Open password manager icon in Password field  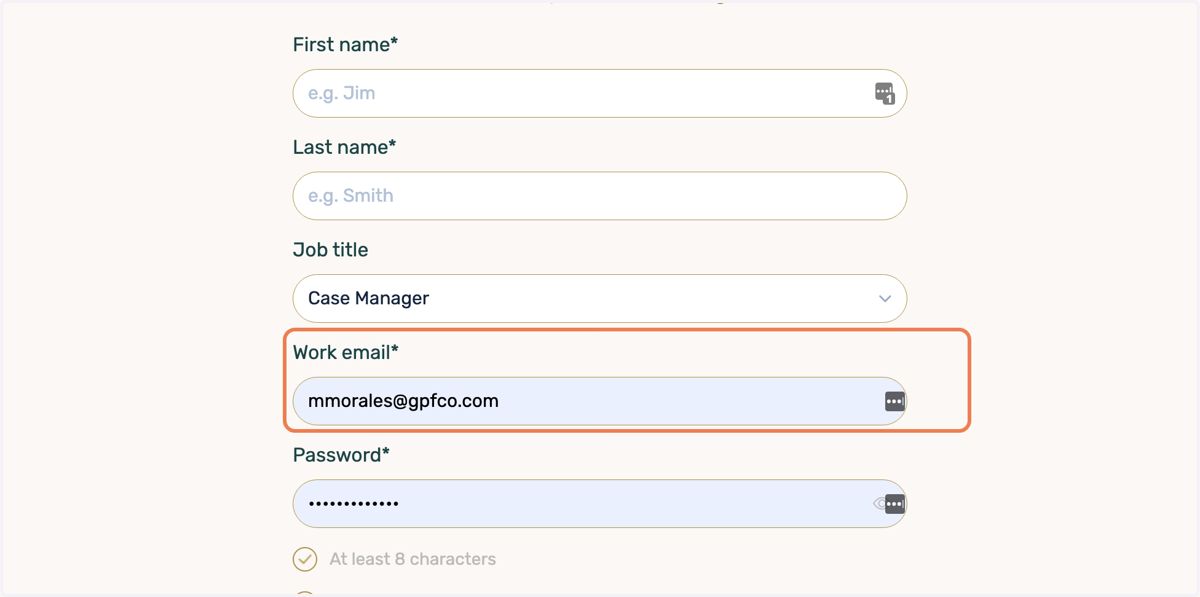click(895, 503)
